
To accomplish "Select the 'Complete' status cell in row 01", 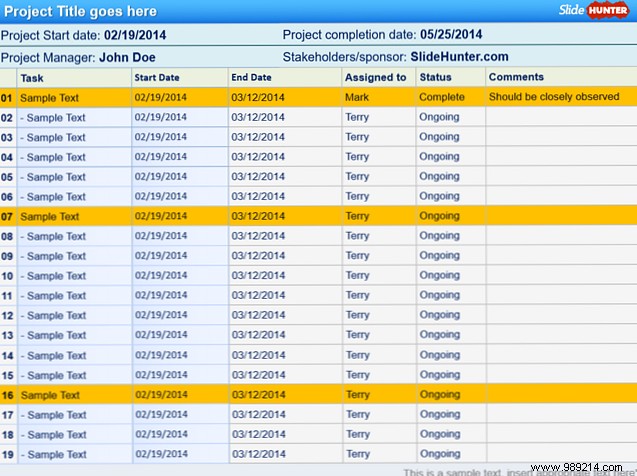I will 442,98.
